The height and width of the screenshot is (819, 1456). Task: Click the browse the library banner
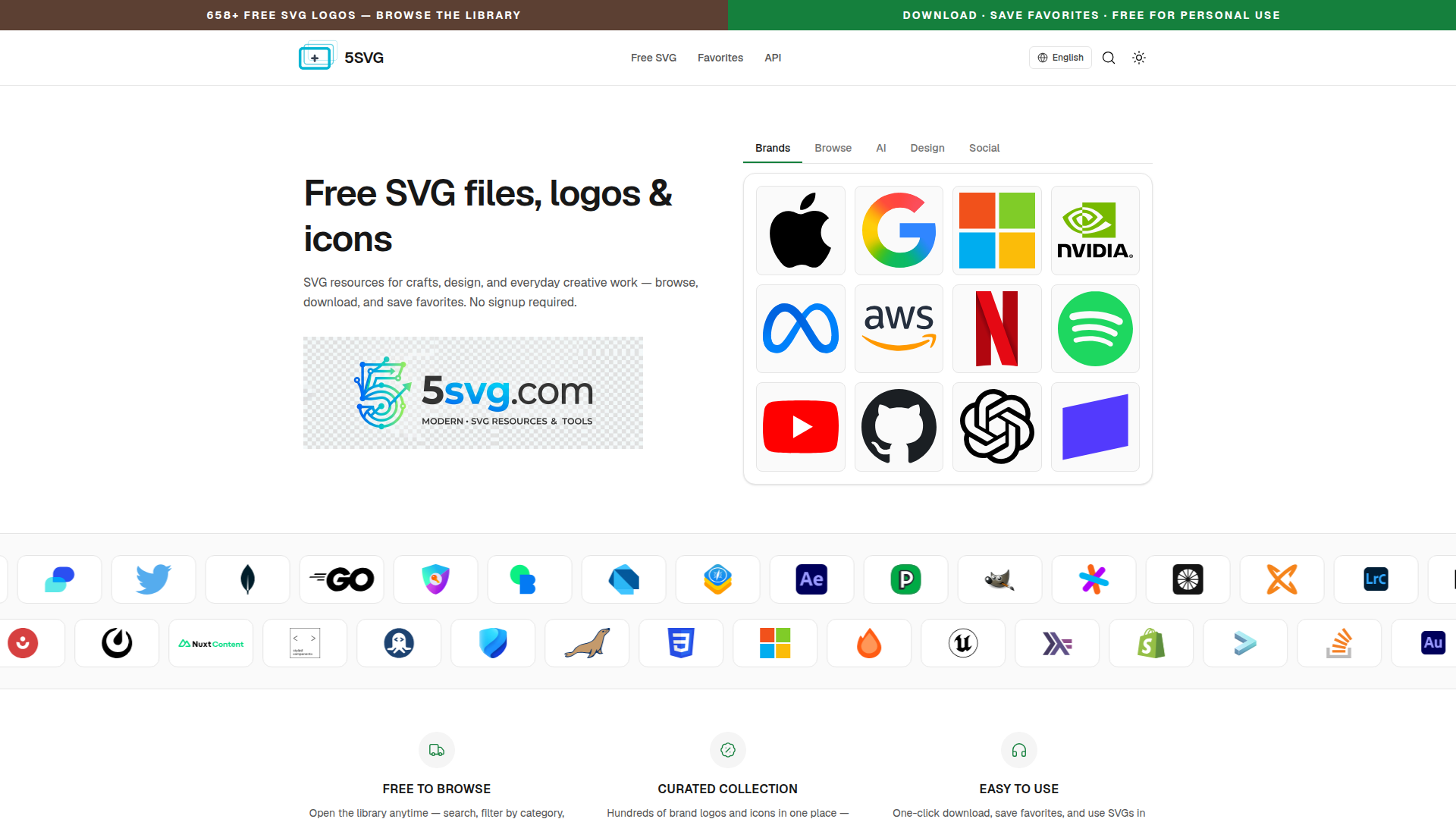(x=364, y=15)
